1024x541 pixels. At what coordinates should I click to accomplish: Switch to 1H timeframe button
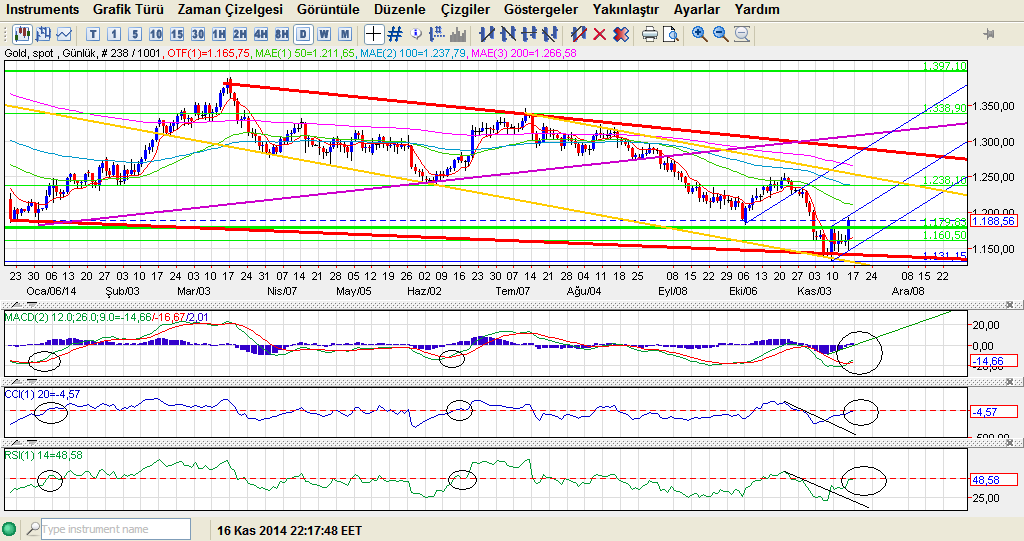click(219, 34)
